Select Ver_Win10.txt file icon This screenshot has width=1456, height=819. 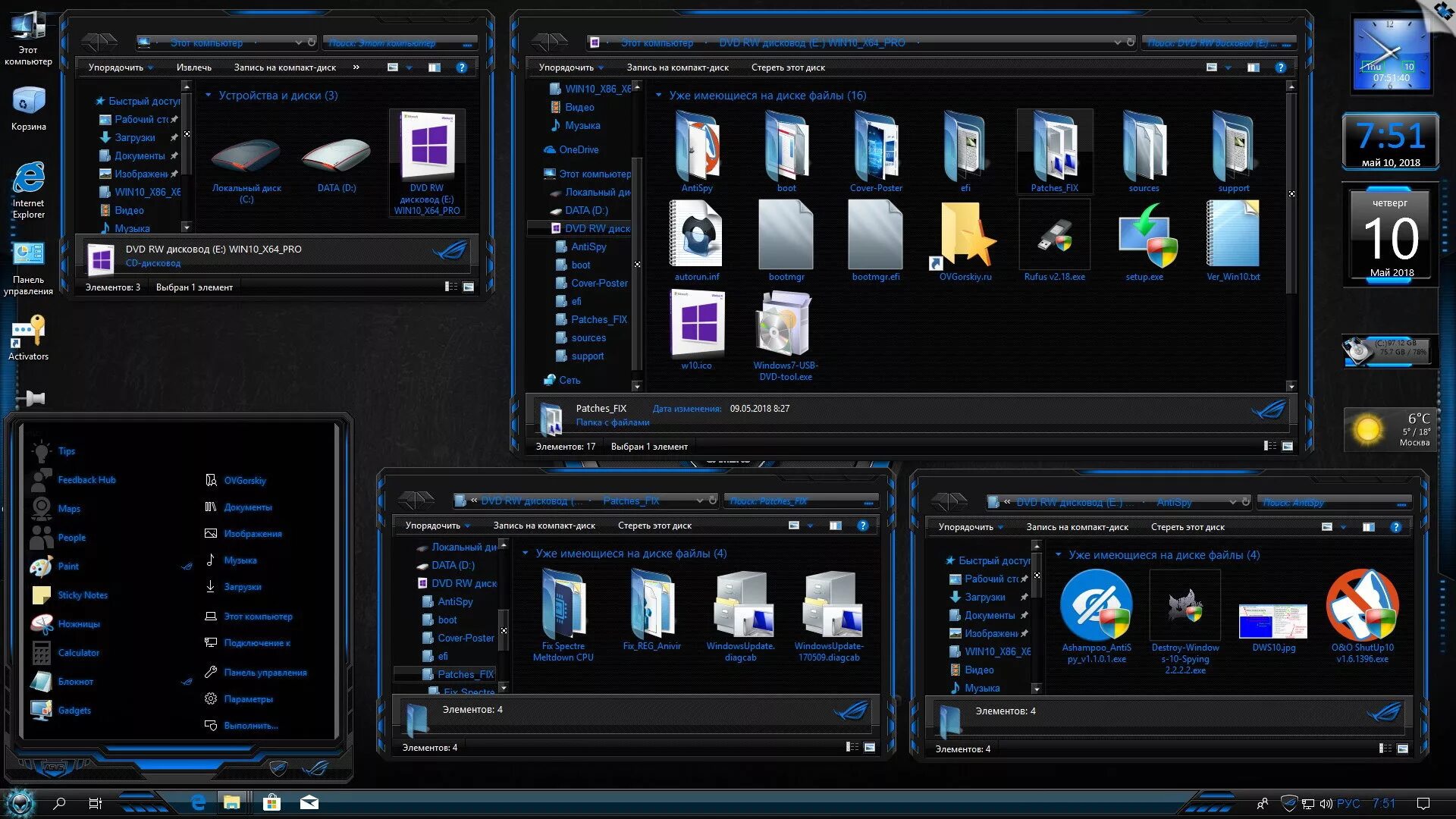(x=1233, y=240)
